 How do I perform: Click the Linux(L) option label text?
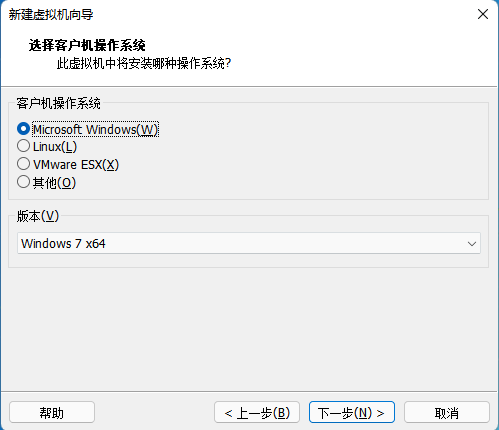click(x=55, y=147)
